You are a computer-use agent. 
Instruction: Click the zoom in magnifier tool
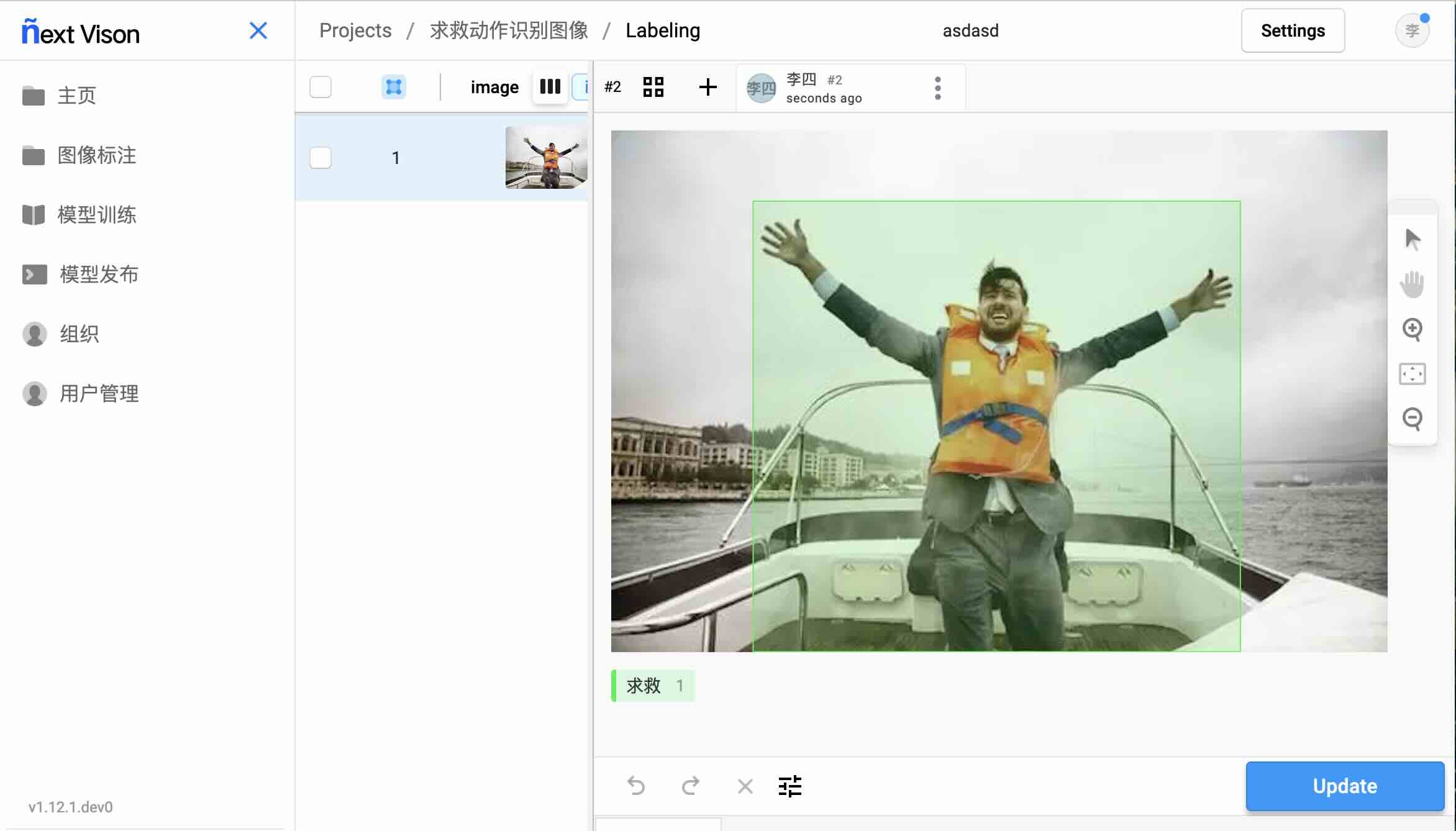point(1413,329)
